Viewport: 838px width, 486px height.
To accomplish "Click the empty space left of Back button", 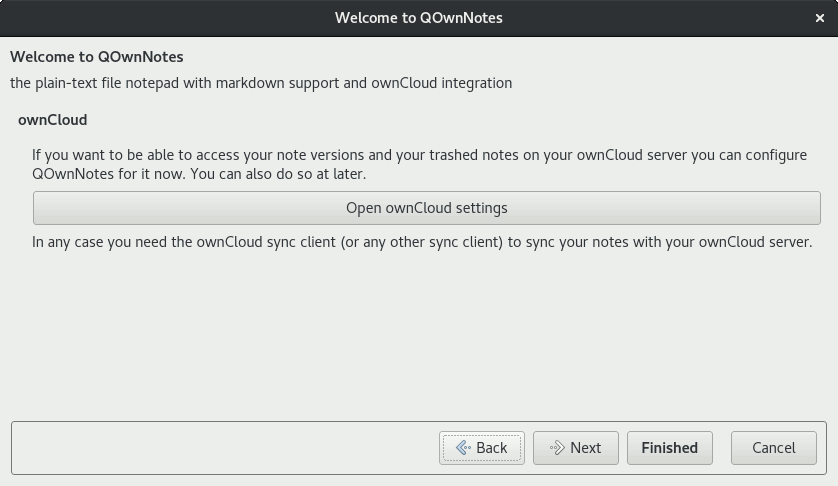I will 224,448.
